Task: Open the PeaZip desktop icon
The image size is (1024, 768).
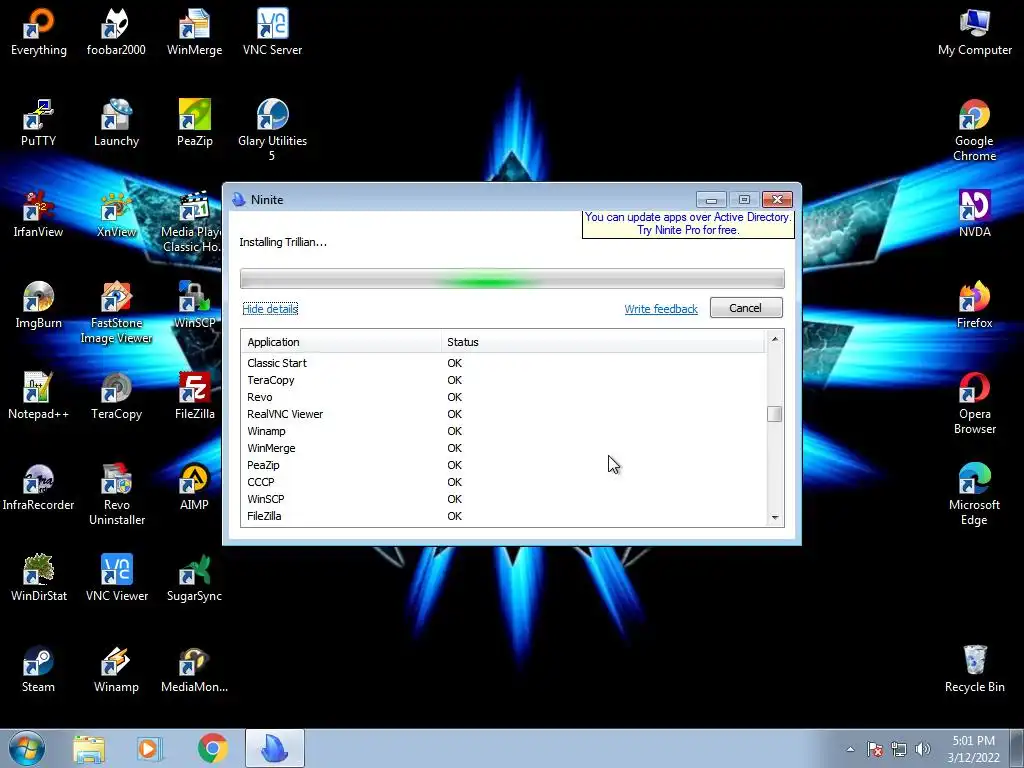Action: tap(195, 123)
